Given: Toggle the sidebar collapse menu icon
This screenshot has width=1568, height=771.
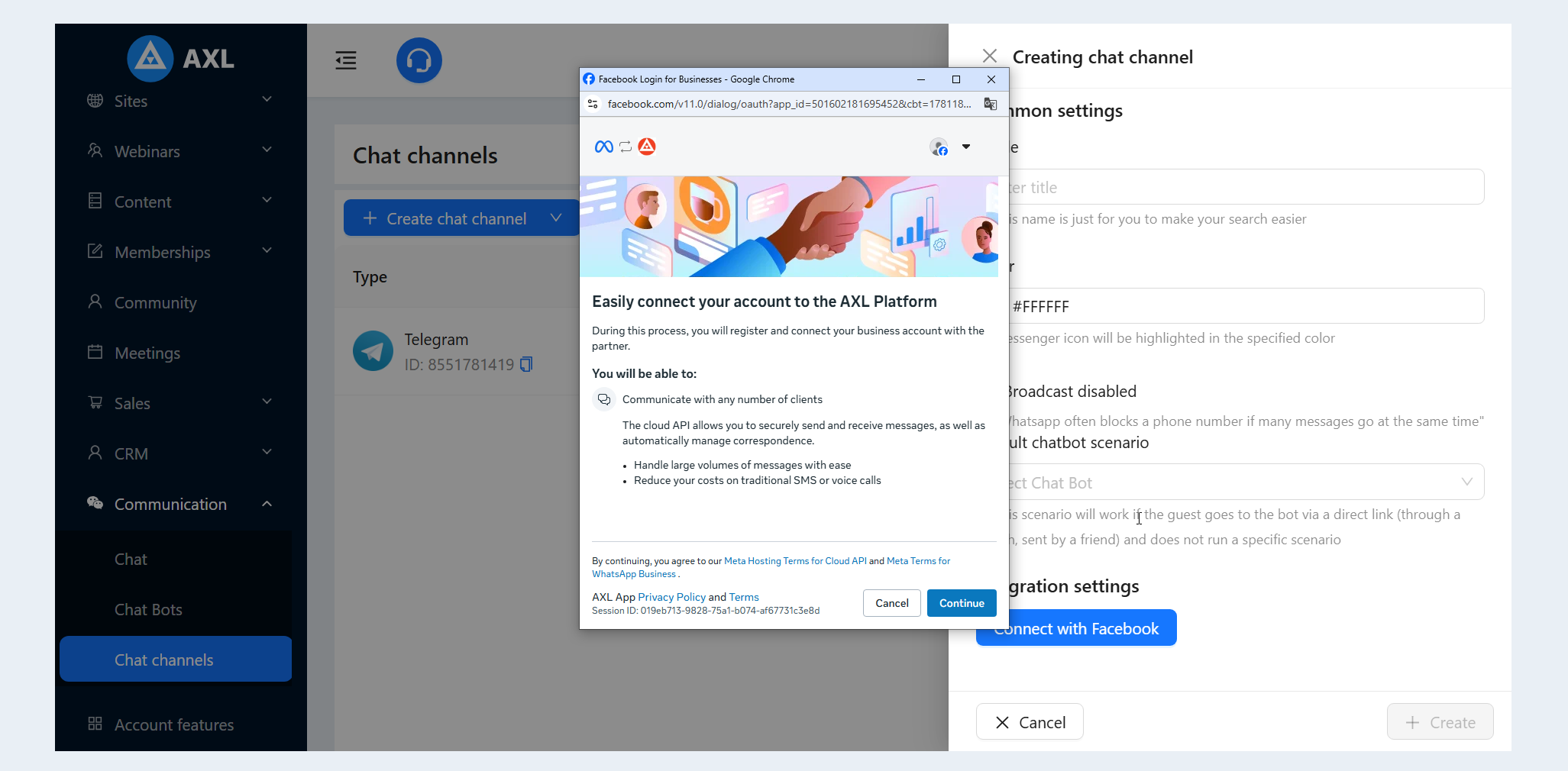Looking at the screenshot, I should point(346,60).
